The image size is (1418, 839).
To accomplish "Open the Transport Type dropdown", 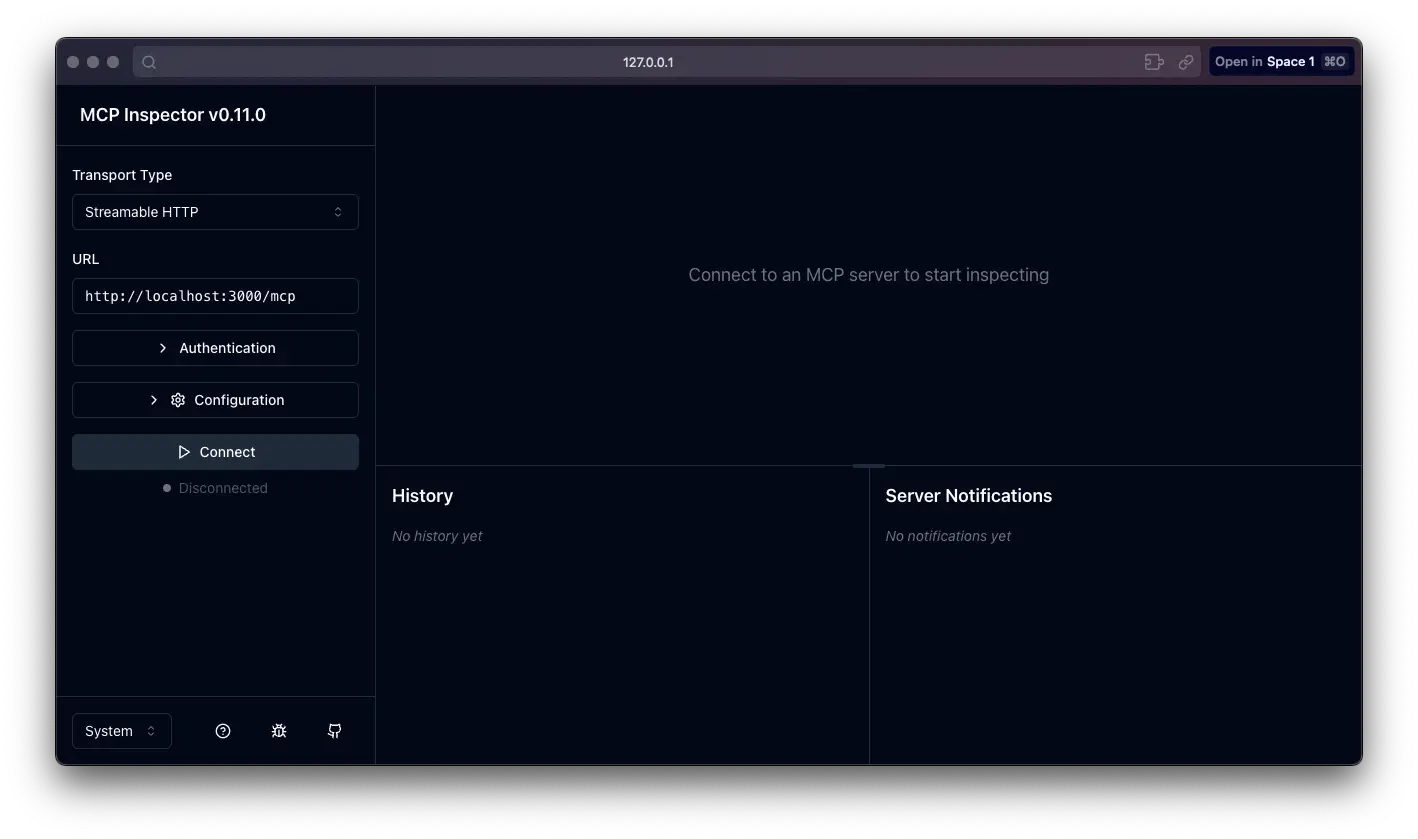I will click(215, 212).
